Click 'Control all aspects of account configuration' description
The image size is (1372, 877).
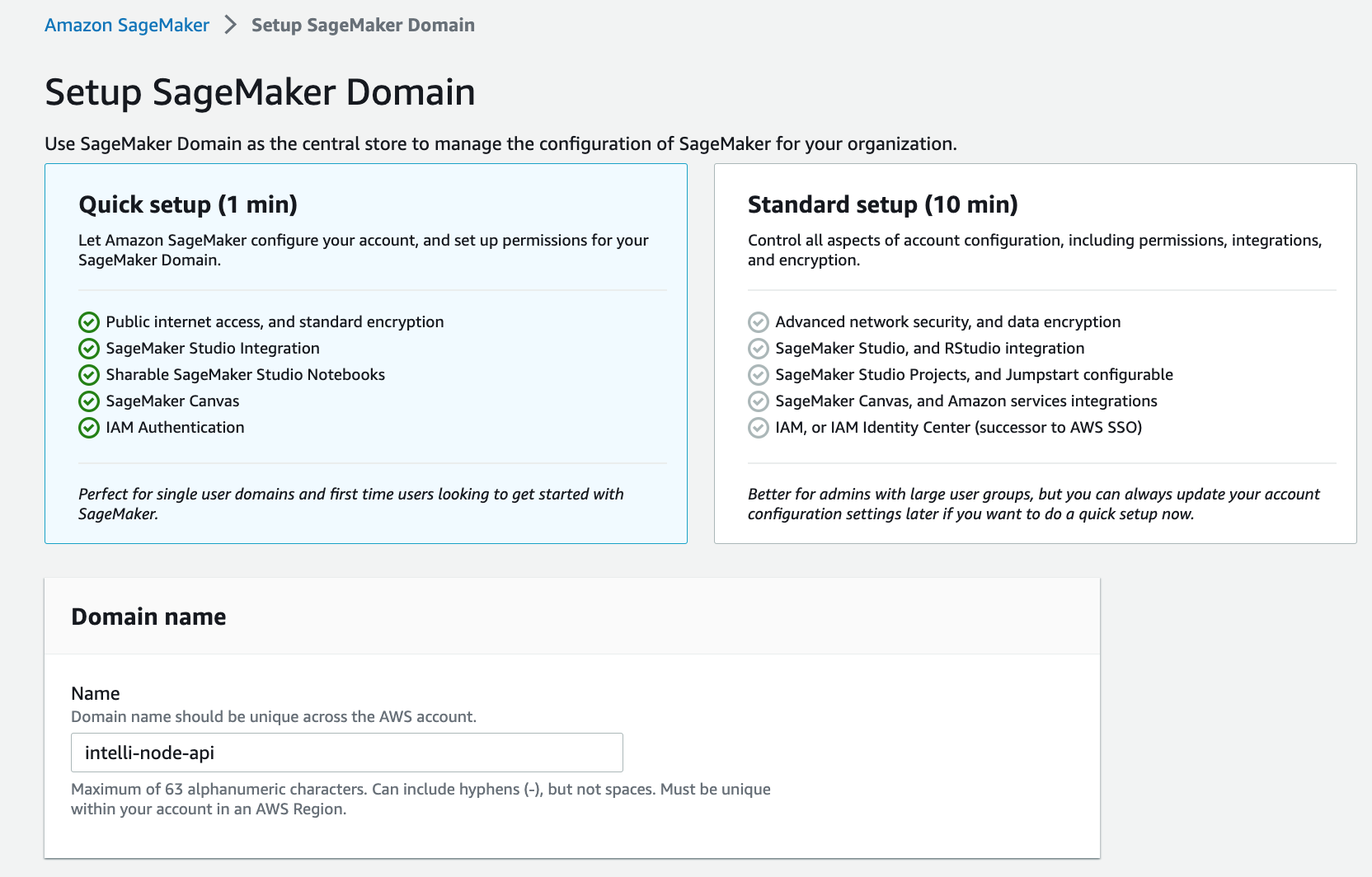(x=1035, y=250)
